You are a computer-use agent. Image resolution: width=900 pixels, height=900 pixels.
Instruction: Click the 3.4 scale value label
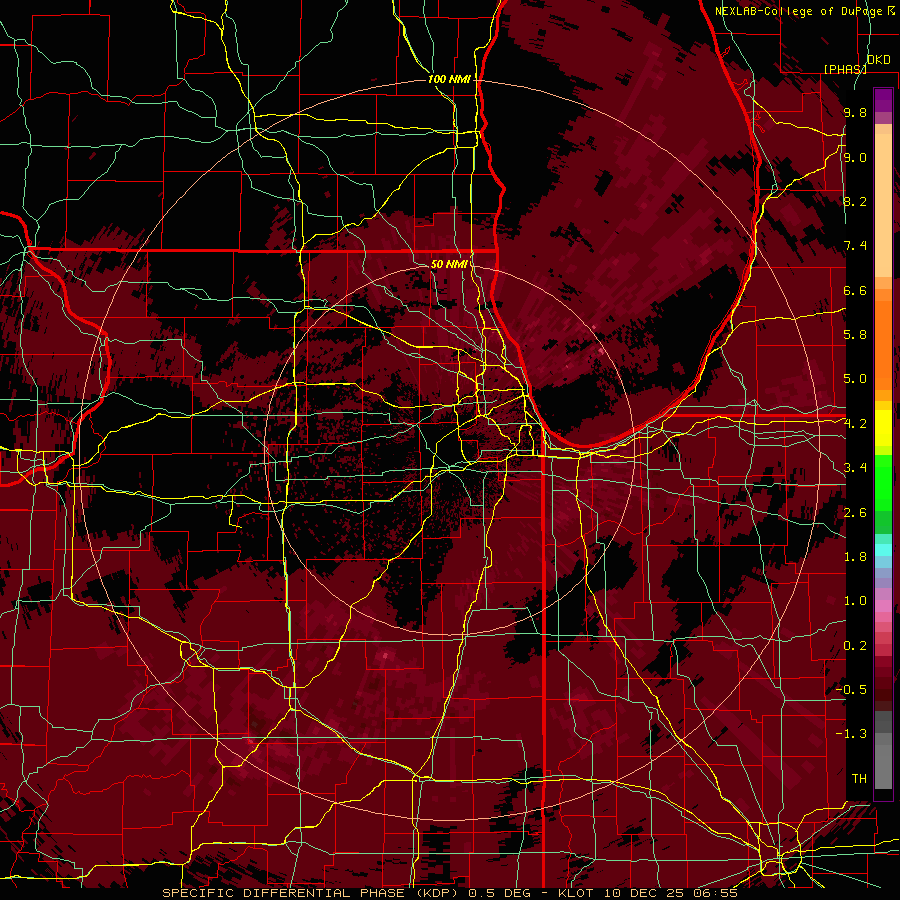(x=855, y=468)
